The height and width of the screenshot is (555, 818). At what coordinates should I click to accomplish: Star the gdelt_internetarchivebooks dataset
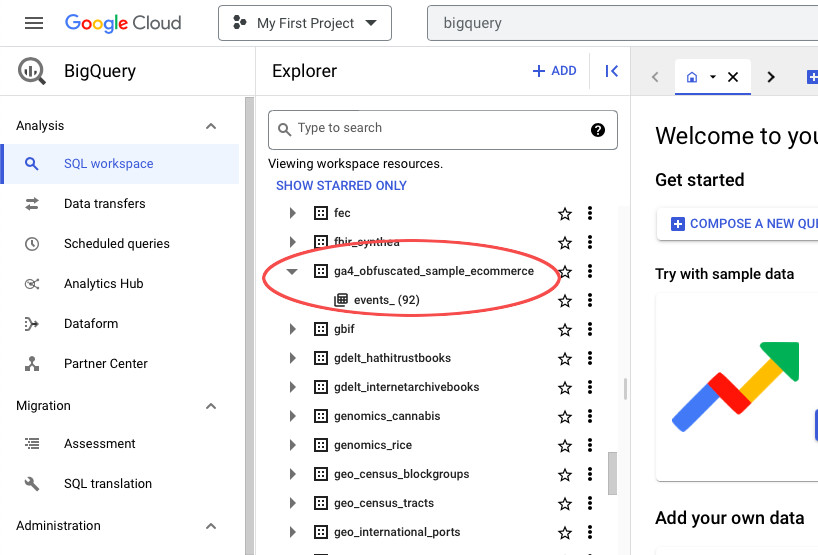565,388
